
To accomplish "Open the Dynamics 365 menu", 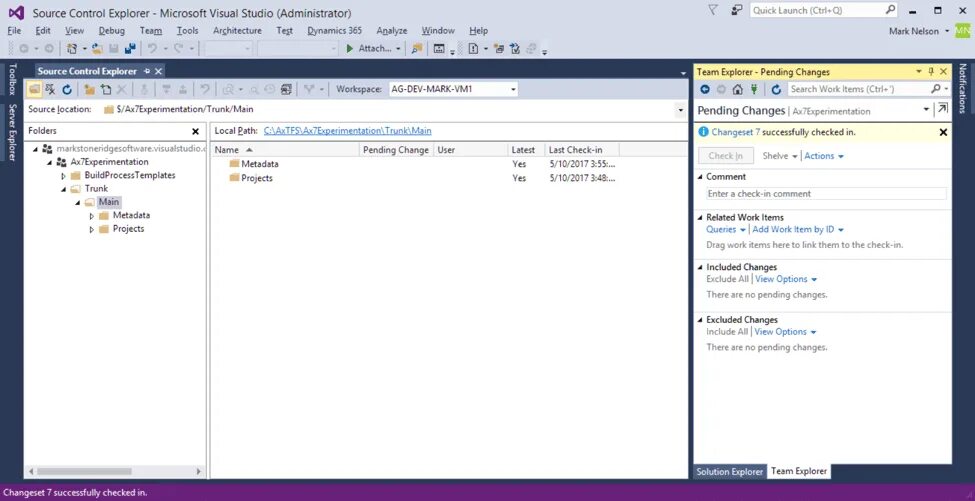I will click(335, 30).
